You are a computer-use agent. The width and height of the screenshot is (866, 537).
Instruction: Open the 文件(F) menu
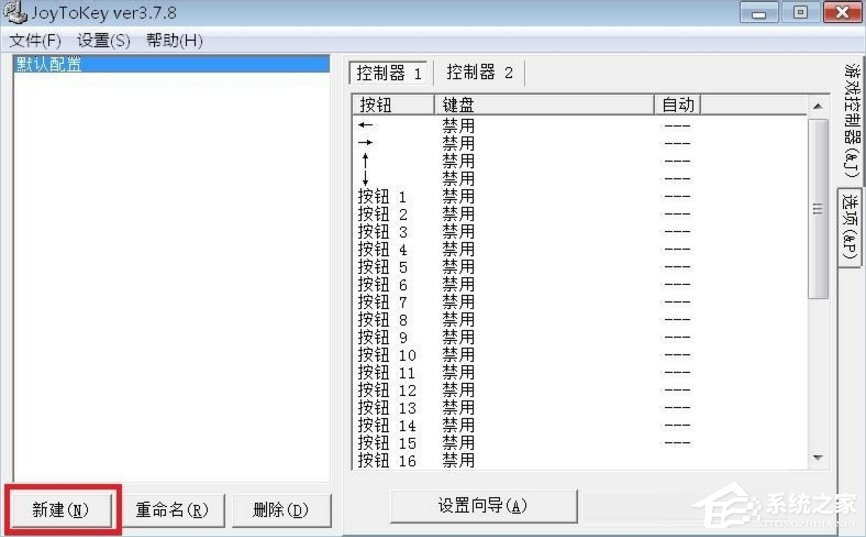35,40
